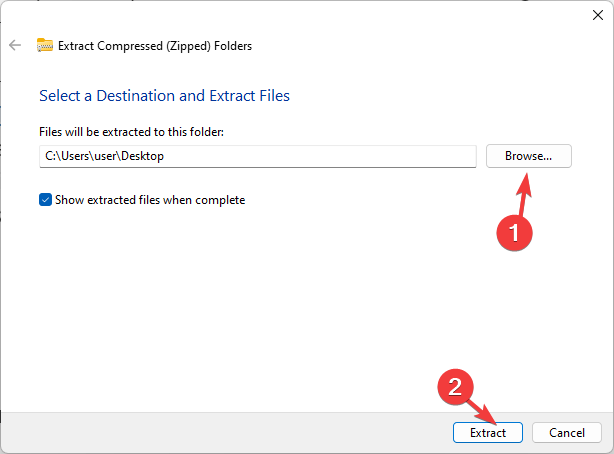
Task: Click the zipped folder icon beside the title
Action: pyautogui.click(x=45, y=45)
